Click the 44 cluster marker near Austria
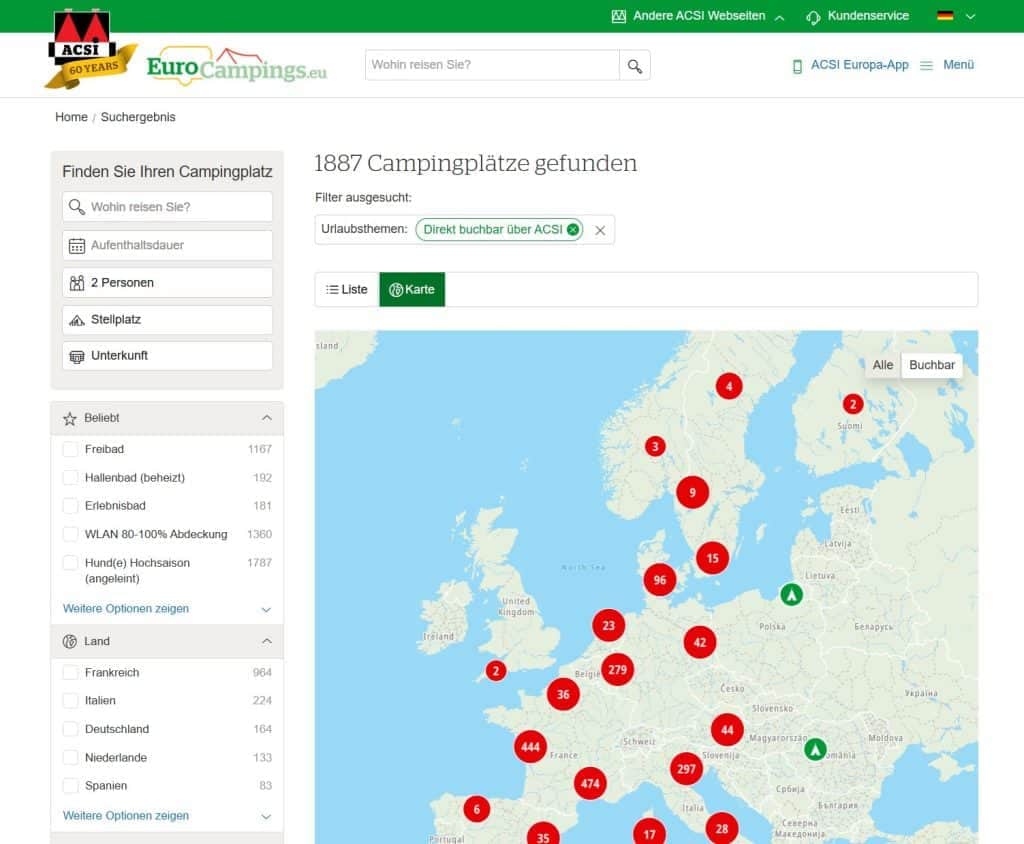 point(727,730)
